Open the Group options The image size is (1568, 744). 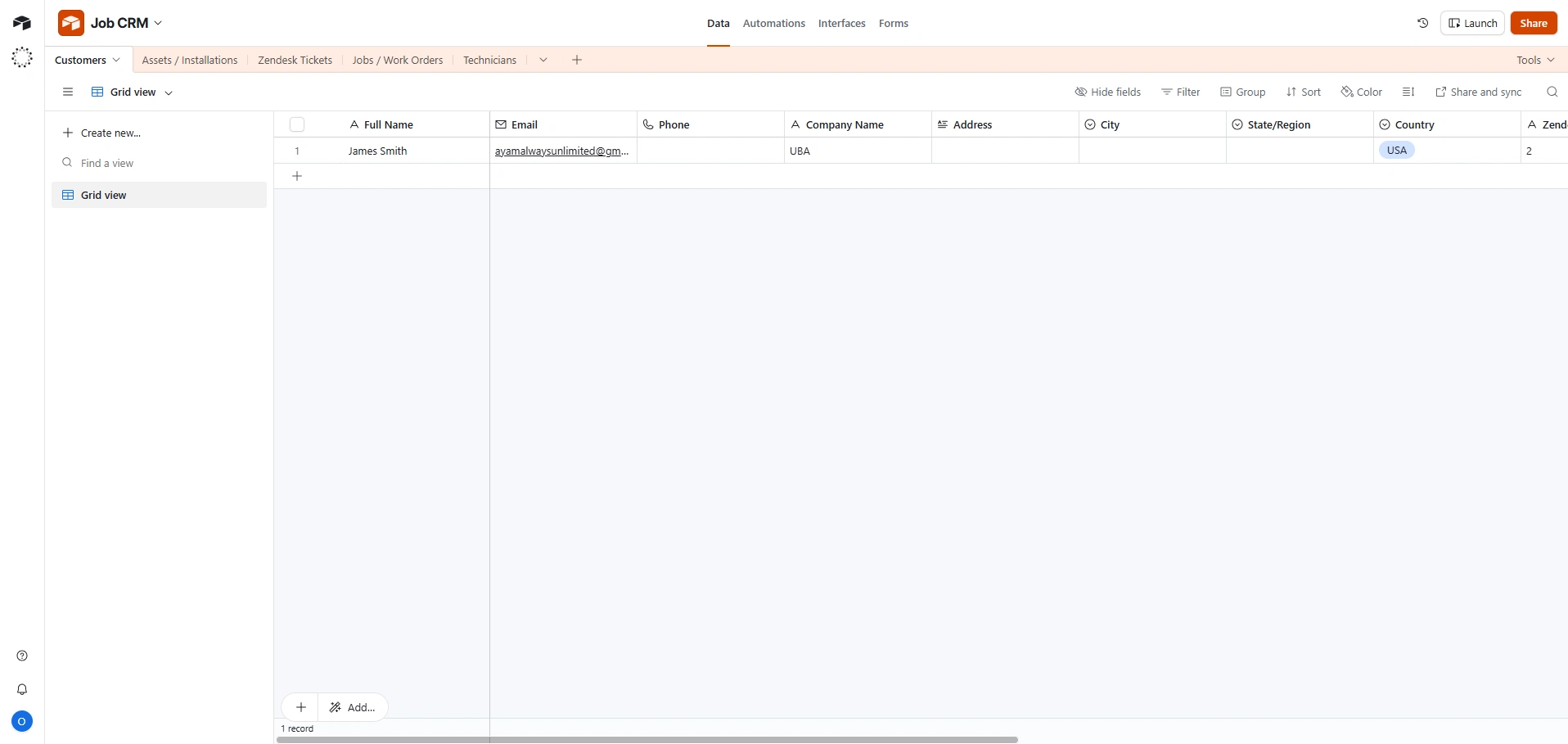(x=1243, y=92)
